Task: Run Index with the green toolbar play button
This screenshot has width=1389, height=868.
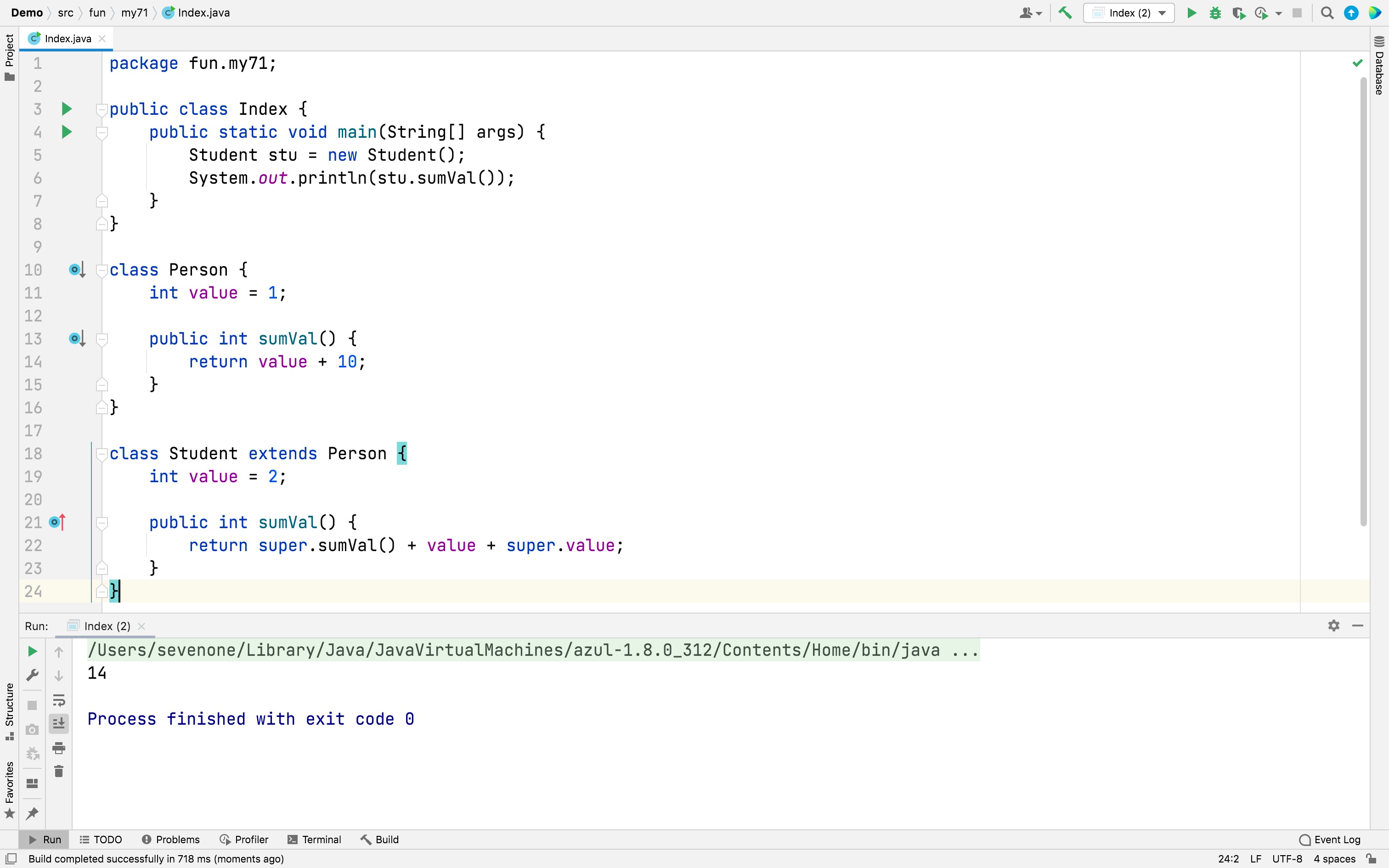Action: pos(1191,13)
